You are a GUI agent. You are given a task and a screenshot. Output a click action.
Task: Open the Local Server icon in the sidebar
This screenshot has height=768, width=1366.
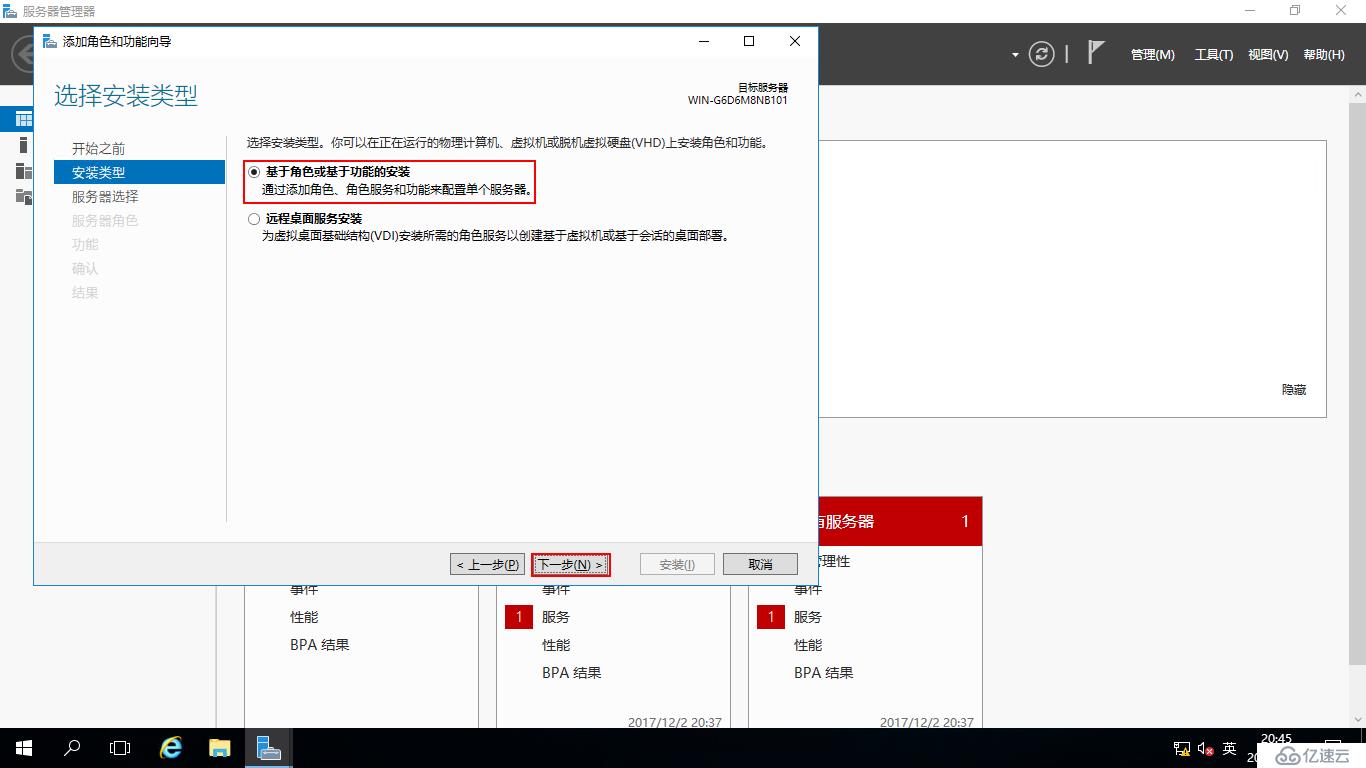pos(23,145)
